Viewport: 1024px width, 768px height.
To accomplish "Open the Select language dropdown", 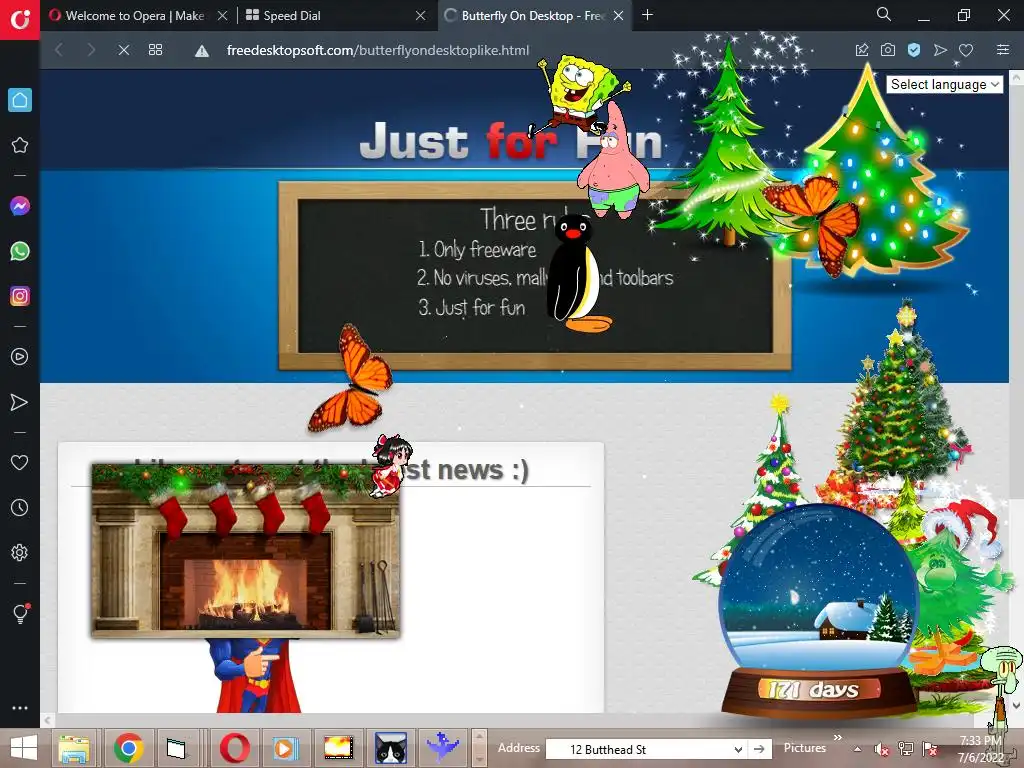I will coord(944,84).
